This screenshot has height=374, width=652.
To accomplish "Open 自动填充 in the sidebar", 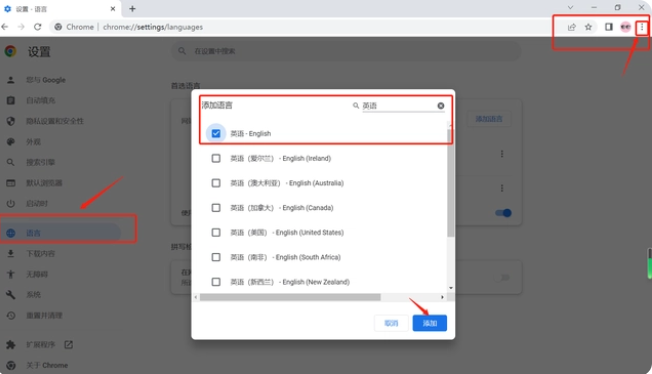I will tap(40, 100).
